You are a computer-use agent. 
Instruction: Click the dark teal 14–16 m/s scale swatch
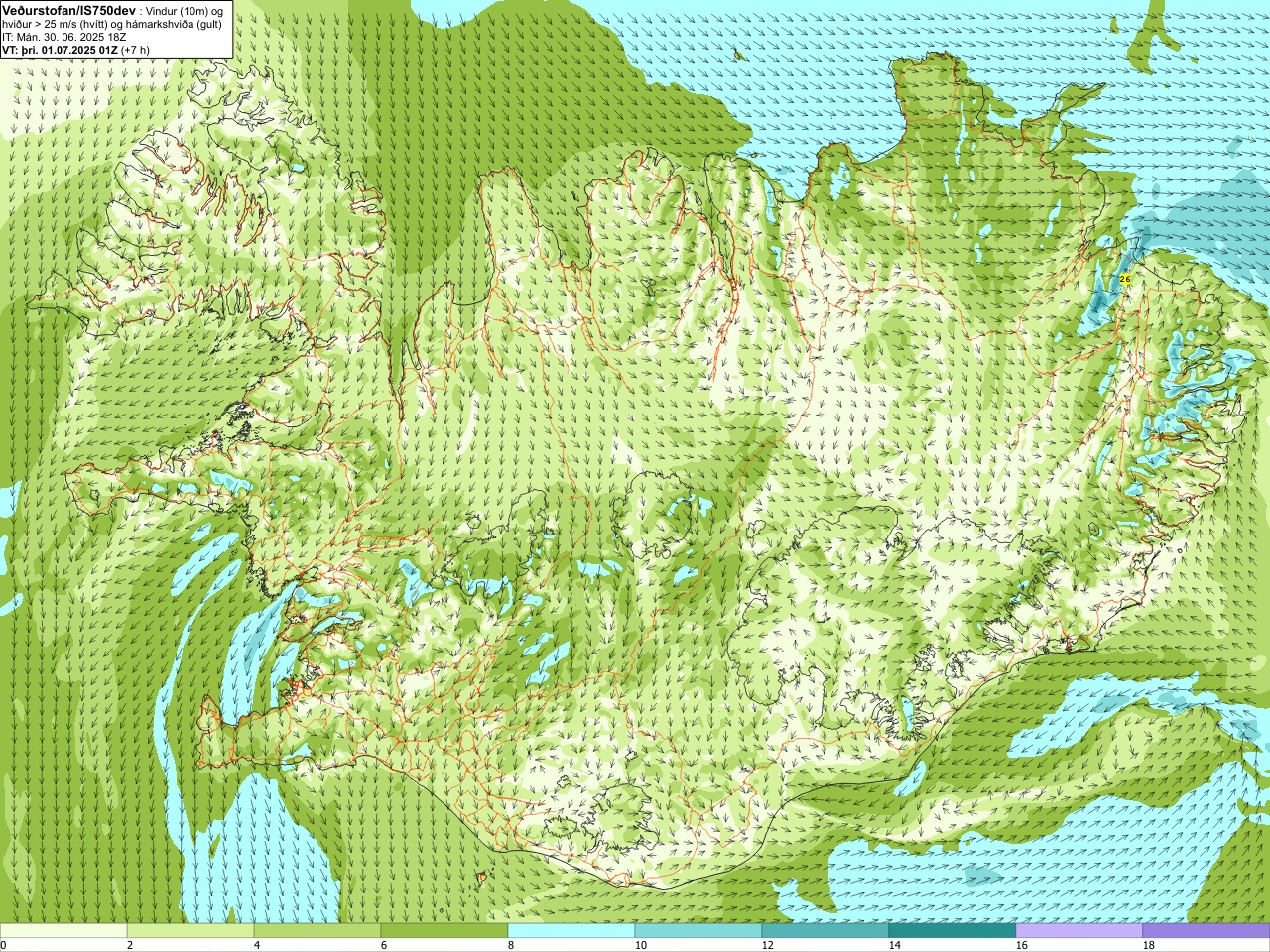coord(952,931)
